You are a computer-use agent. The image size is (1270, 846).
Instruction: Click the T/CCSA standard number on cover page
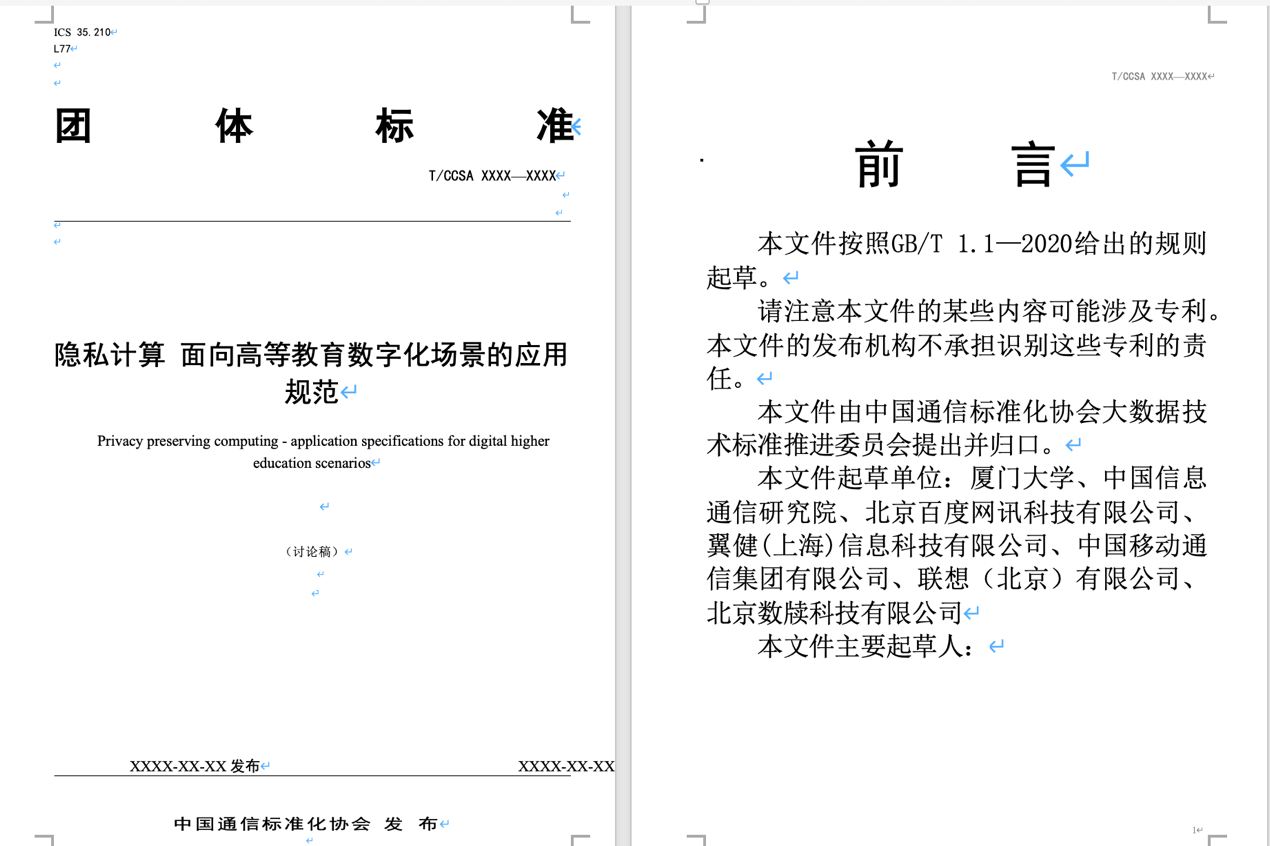click(492, 176)
